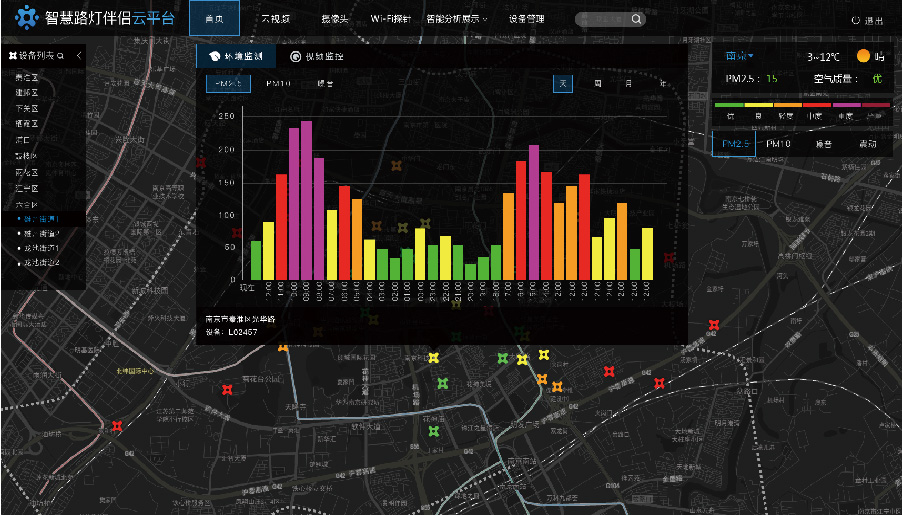Switch chart metric to PM10
The image size is (902, 516).
click(x=277, y=84)
